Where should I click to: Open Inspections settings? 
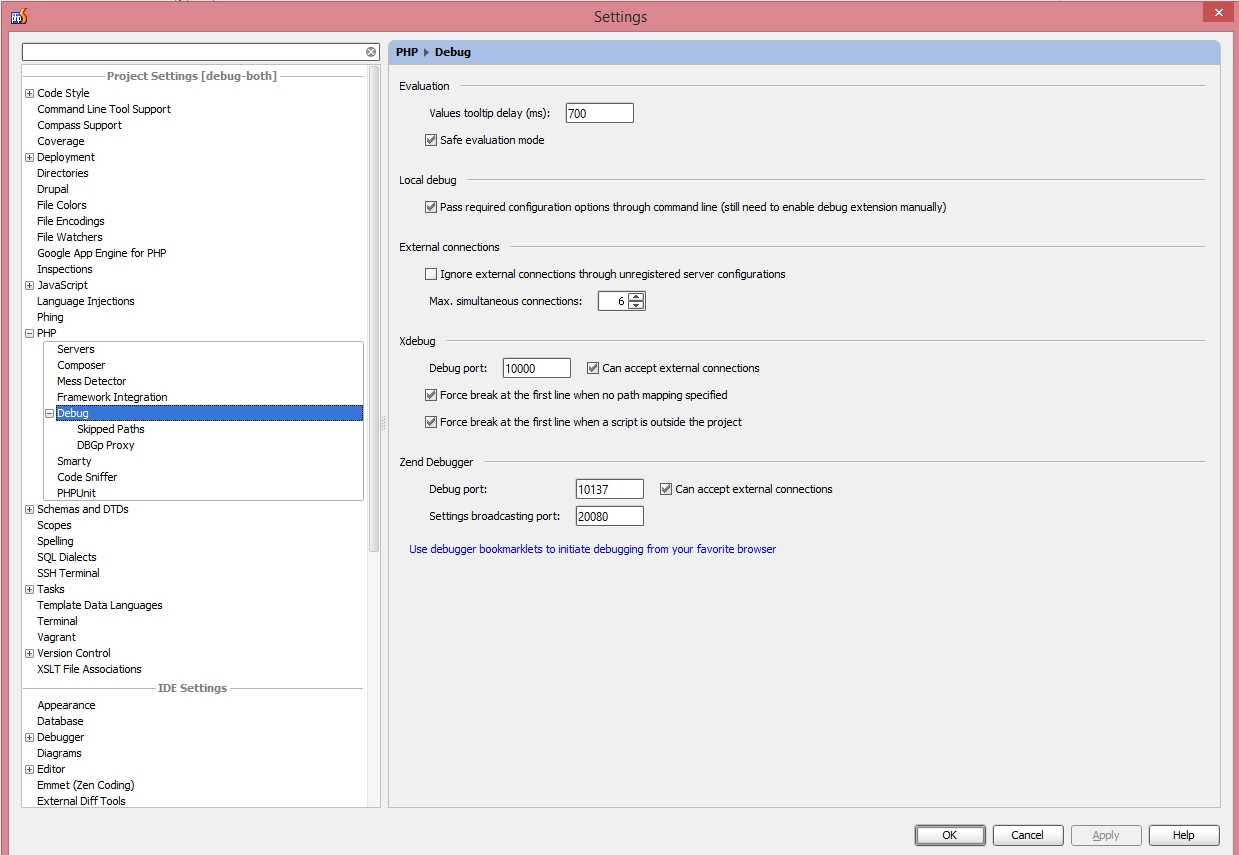tap(65, 269)
